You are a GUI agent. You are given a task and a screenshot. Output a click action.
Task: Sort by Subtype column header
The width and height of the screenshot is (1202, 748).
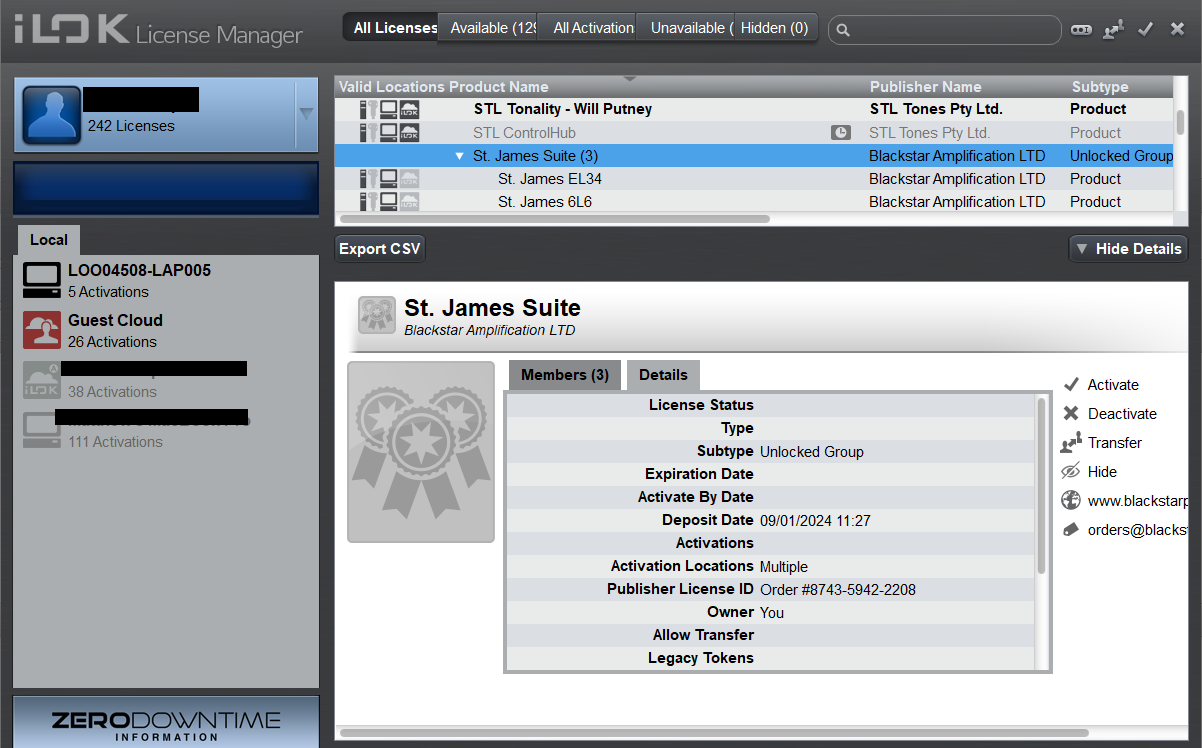1100,87
